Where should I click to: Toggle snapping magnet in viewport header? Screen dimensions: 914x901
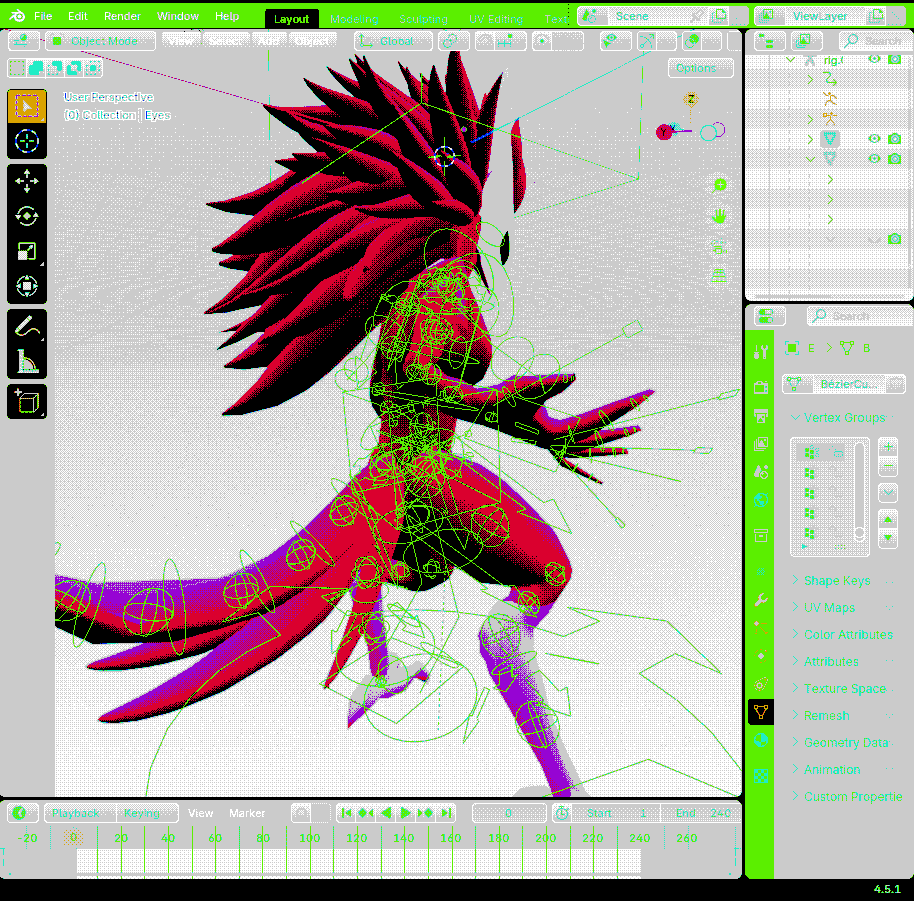click(x=485, y=41)
